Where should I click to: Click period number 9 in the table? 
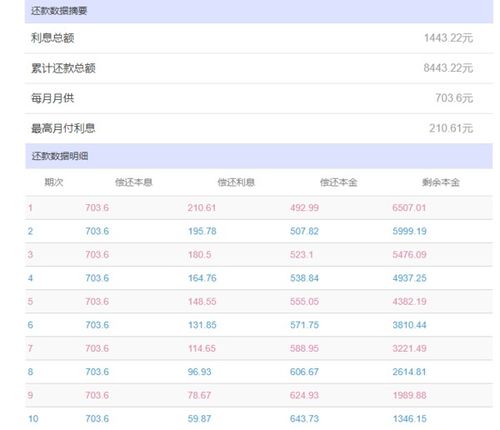click(30, 395)
